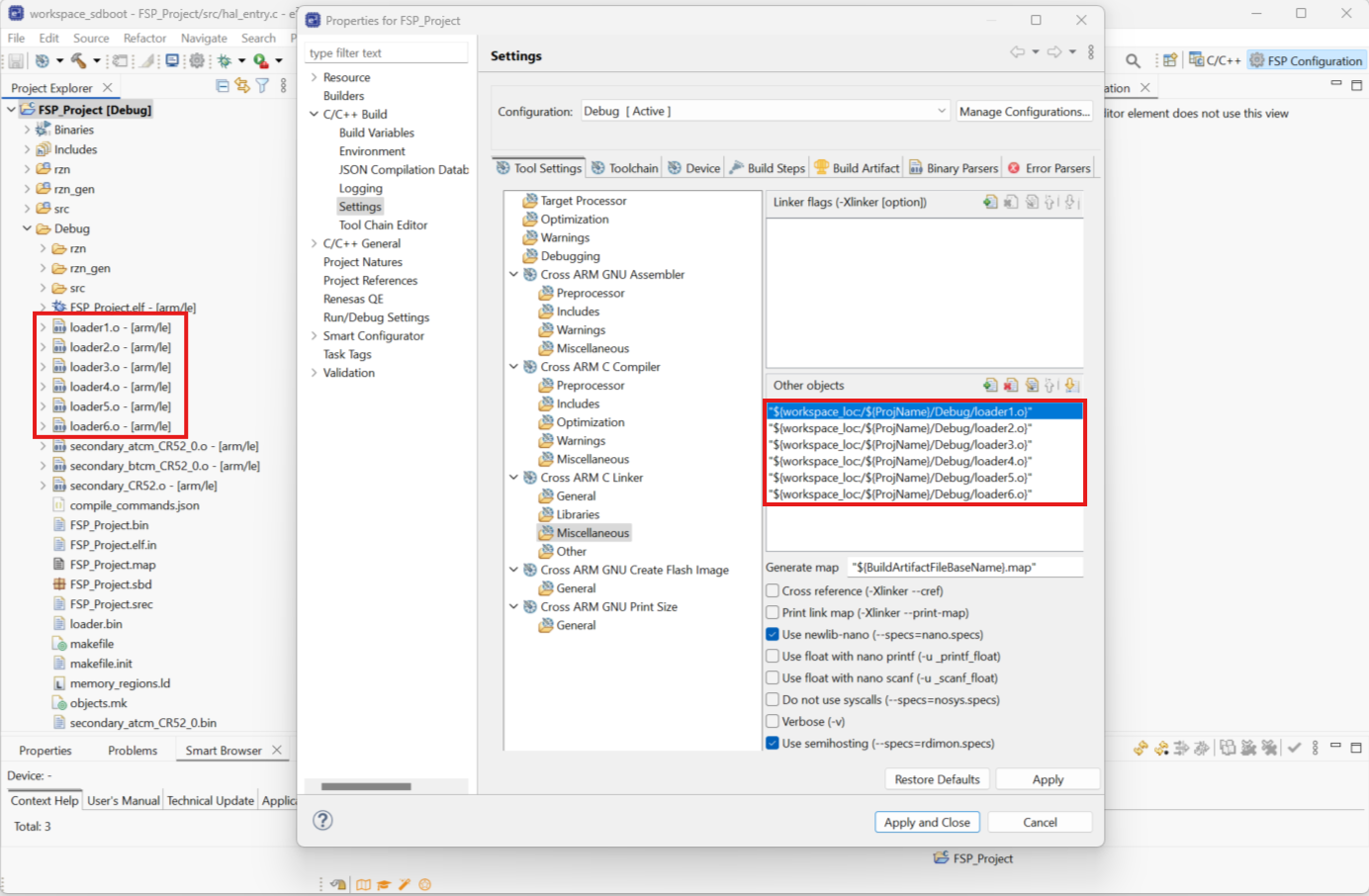
Task: Delete selected entry from Other objects list
Action: click(x=1012, y=385)
